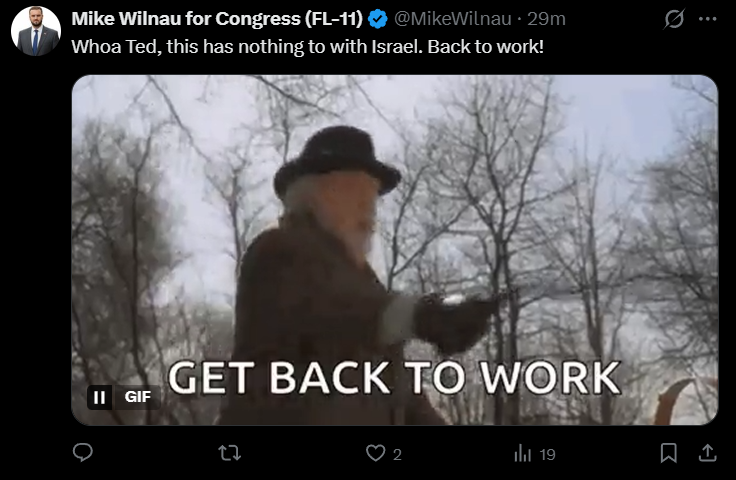Pause the playing GIF
This screenshot has width=736, height=480.
(x=100, y=397)
